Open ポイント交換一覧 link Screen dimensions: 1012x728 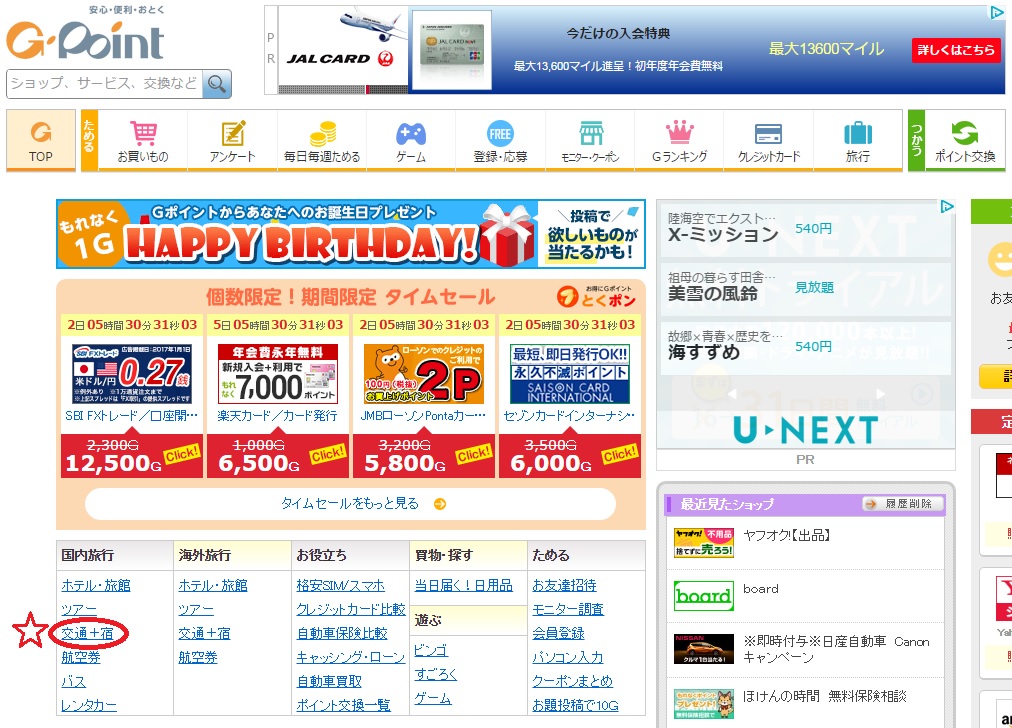point(343,705)
